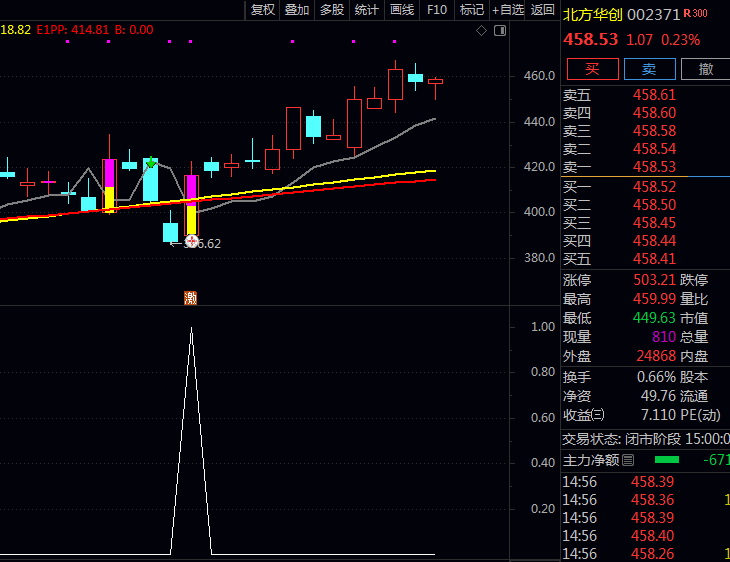The height and width of the screenshot is (562, 730).
Task: Click the green 主力净额 bar indicator
Action: pos(667,460)
